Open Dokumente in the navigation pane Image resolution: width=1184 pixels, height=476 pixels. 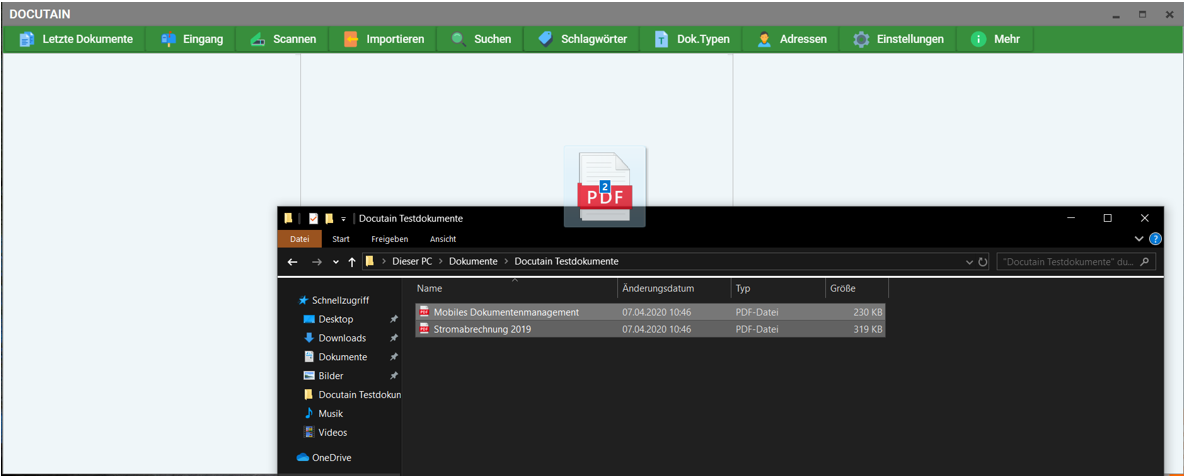343,357
